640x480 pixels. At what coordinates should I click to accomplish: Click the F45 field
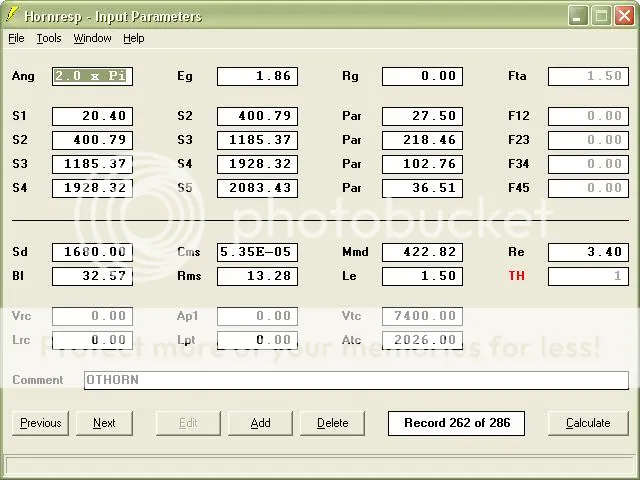[588, 189]
